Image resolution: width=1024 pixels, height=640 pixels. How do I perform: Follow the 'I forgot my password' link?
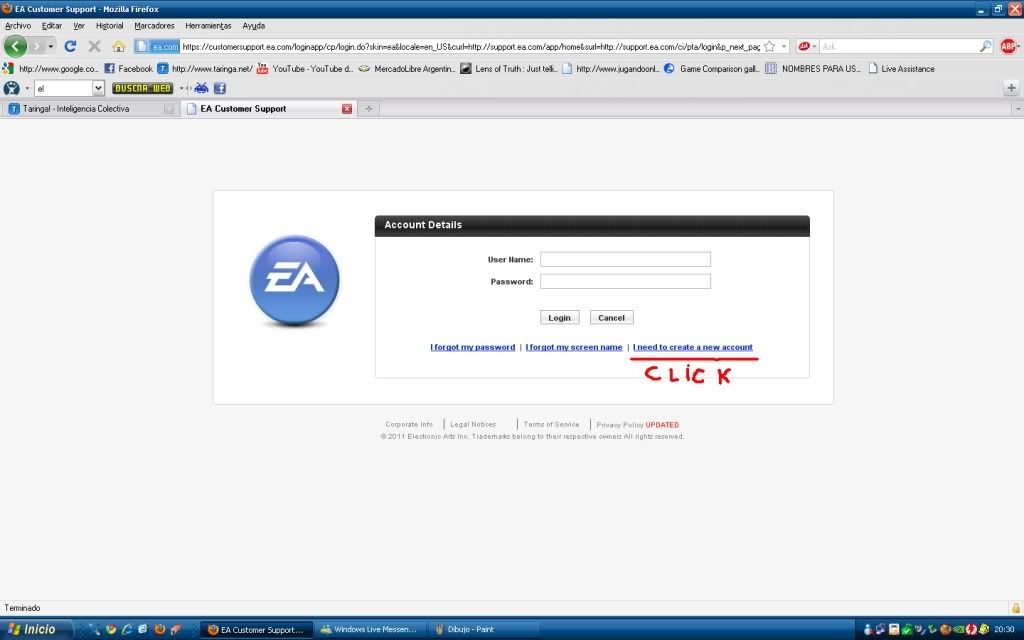pyautogui.click(x=473, y=347)
